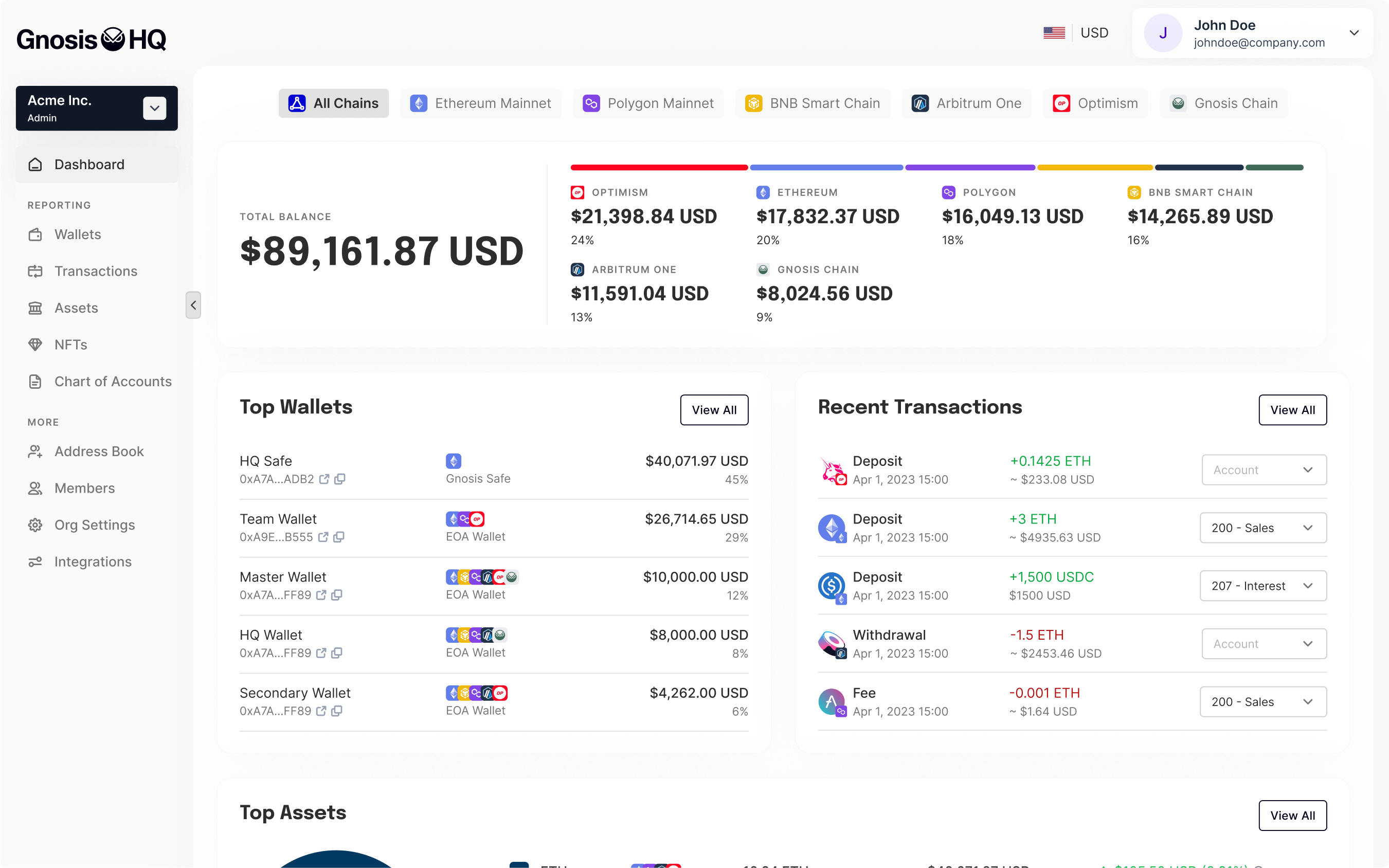Copy the Team Wallet address
This screenshot has width=1389, height=868.
point(339,537)
